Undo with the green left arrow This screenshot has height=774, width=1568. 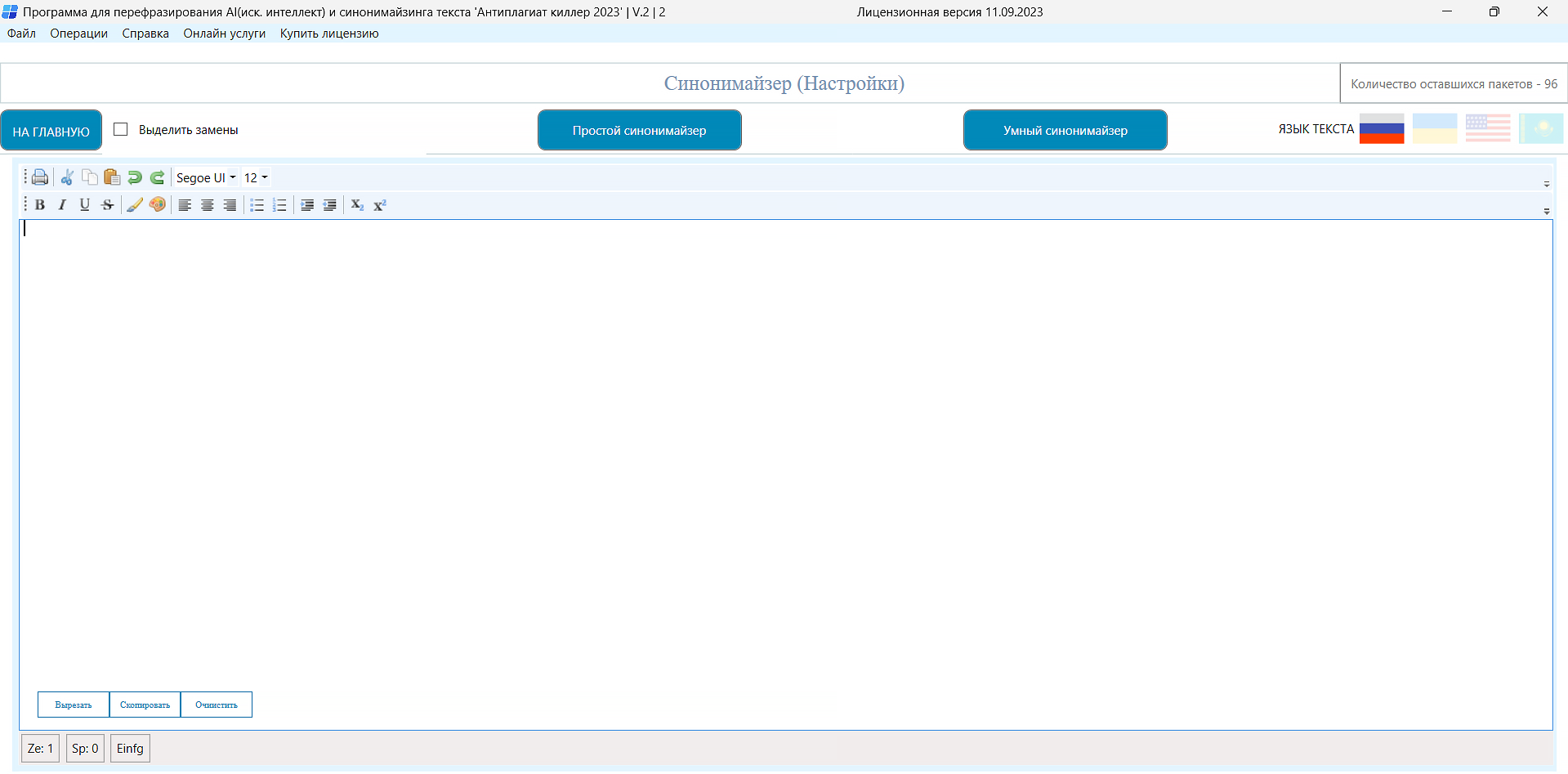click(135, 177)
